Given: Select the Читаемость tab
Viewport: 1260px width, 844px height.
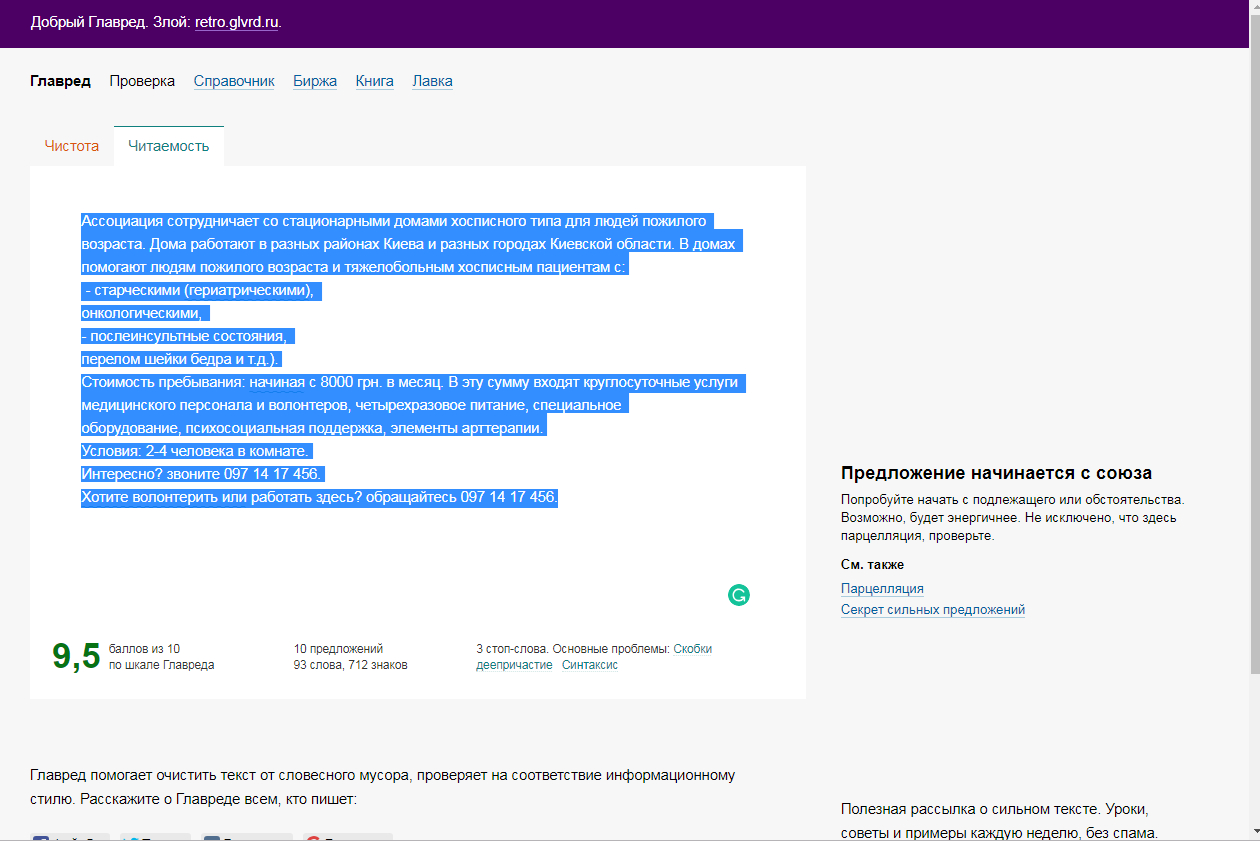Looking at the screenshot, I should 169,146.
